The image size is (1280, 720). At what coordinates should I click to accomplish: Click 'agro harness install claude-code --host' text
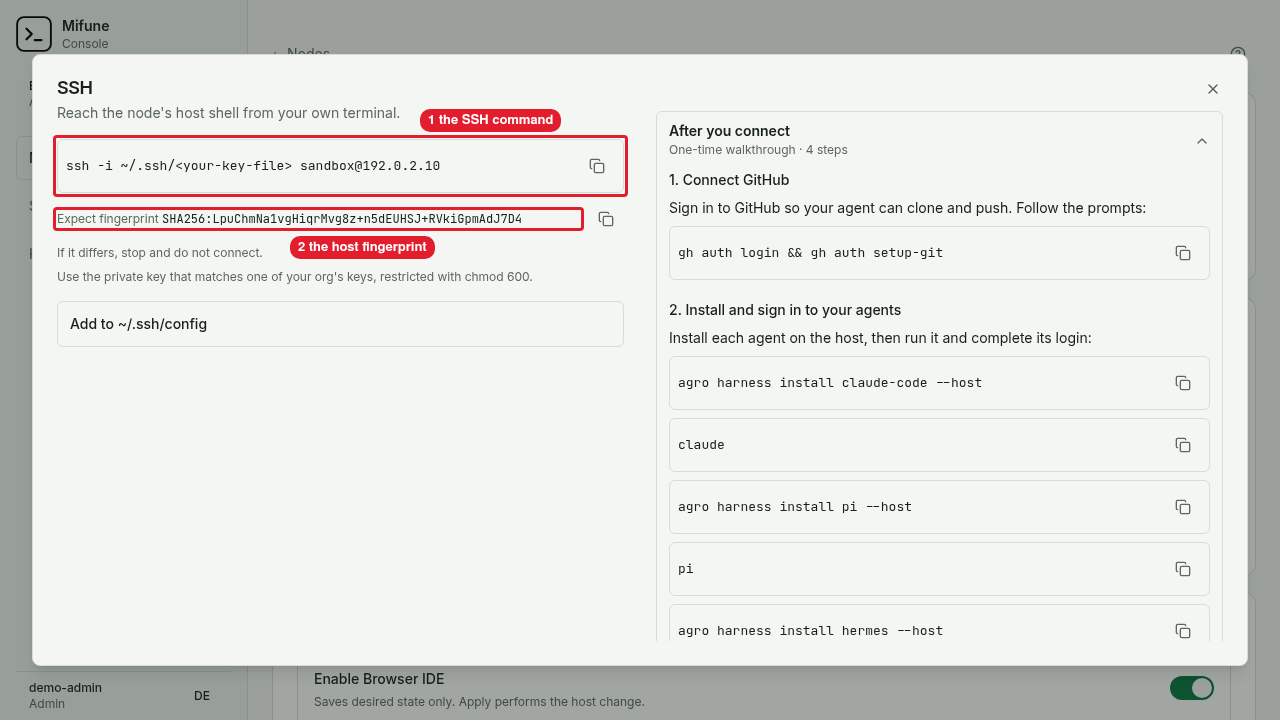click(830, 383)
